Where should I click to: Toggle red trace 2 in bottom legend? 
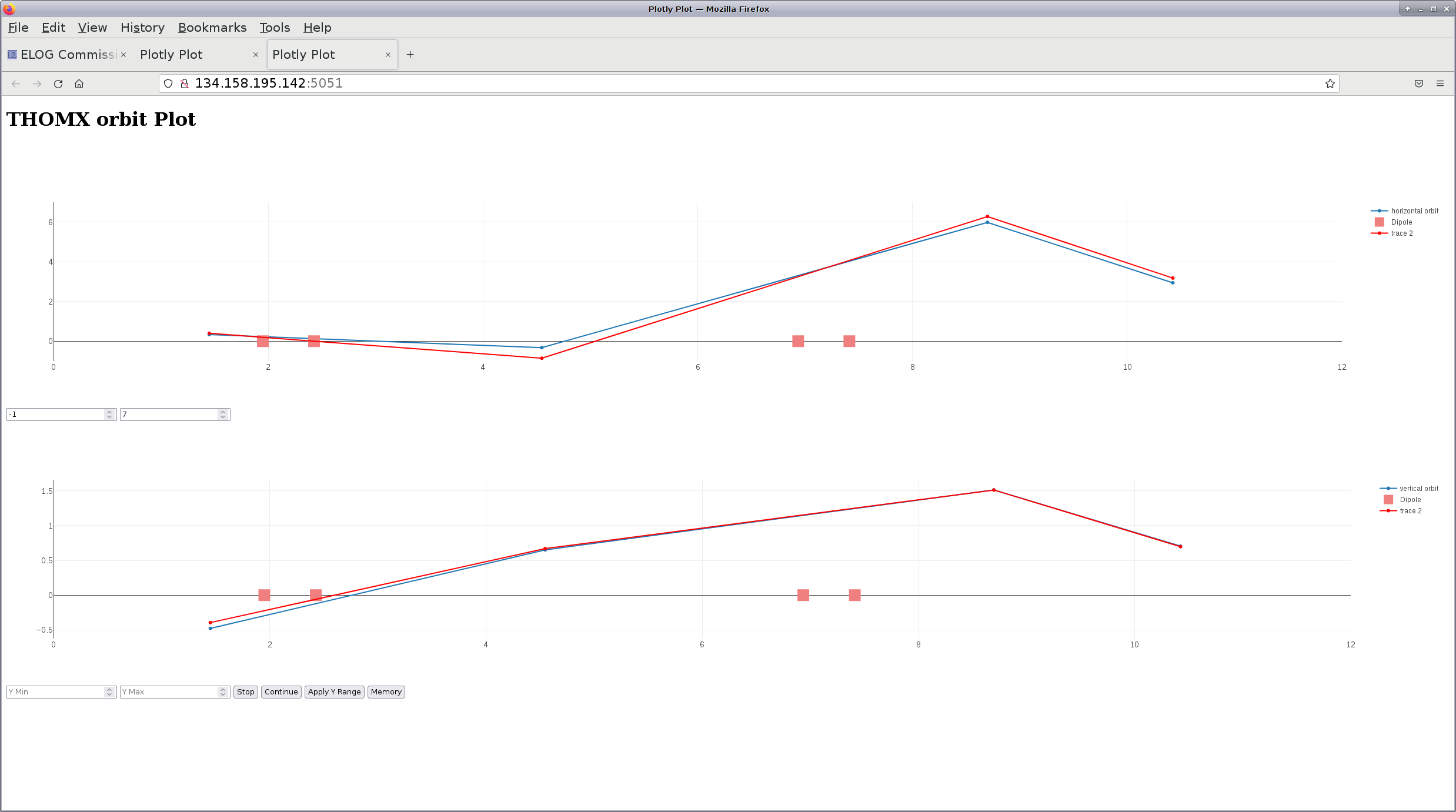pos(1410,511)
